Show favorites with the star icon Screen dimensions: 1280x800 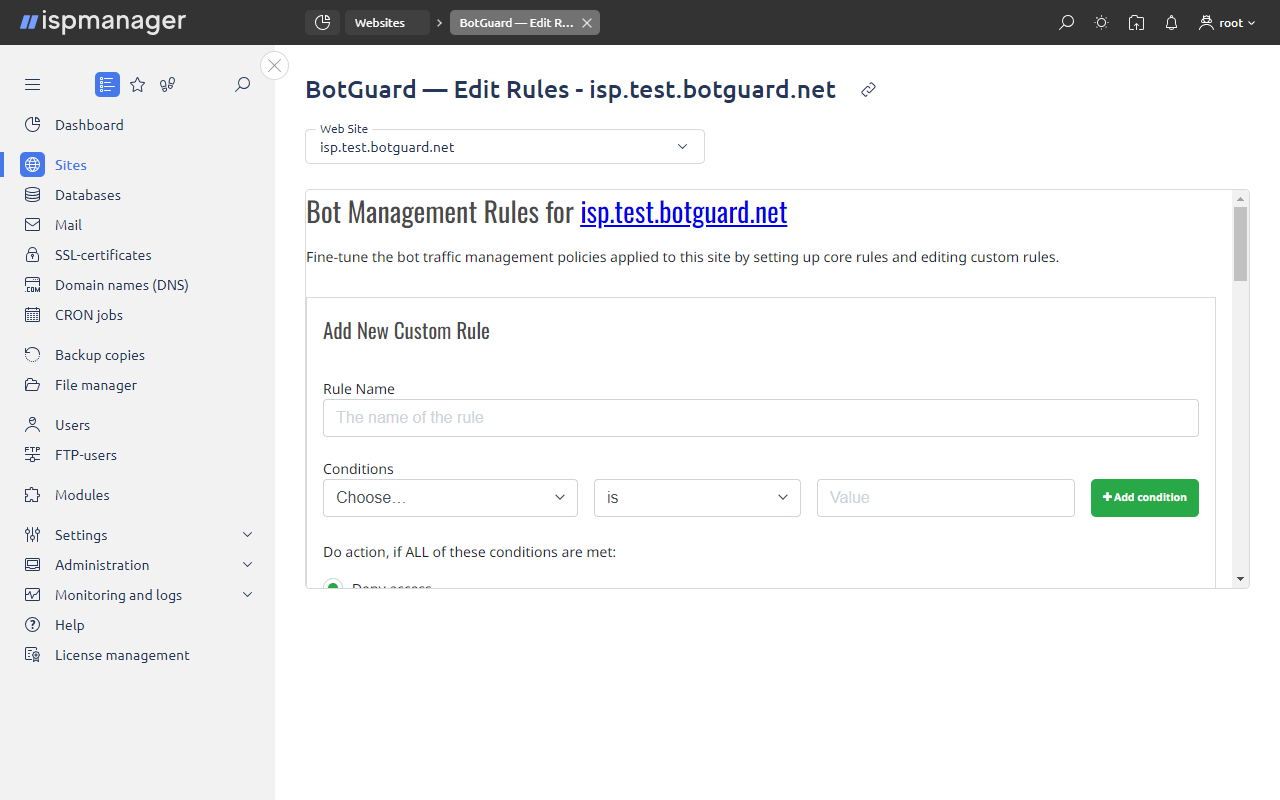[138, 85]
